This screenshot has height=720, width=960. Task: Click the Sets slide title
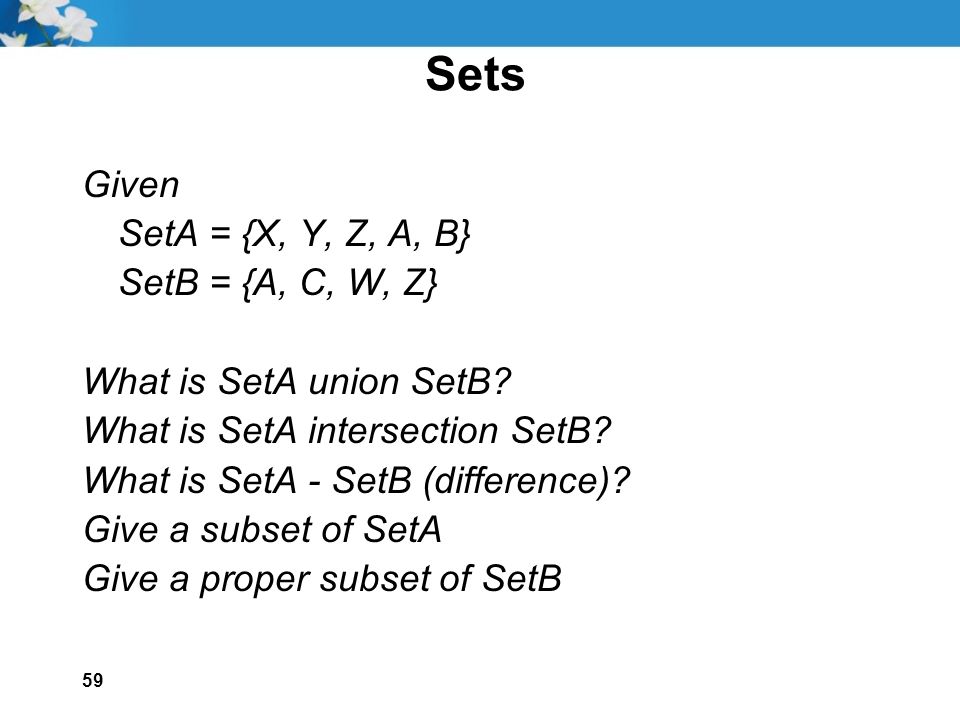pyautogui.click(x=475, y=74)
